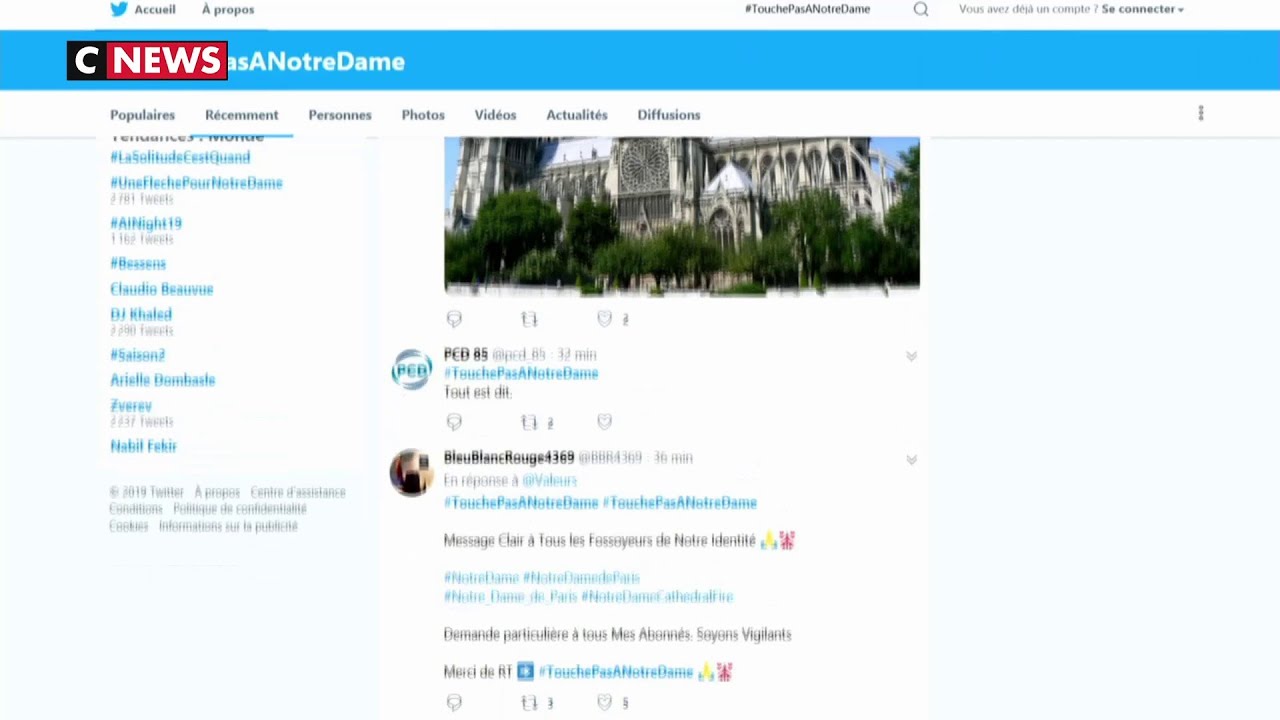Expand the dropdown arrow on BleuBlancRouge4369's tweet
The width and height of the screenshot is (1280, 720).
(911, 459)
